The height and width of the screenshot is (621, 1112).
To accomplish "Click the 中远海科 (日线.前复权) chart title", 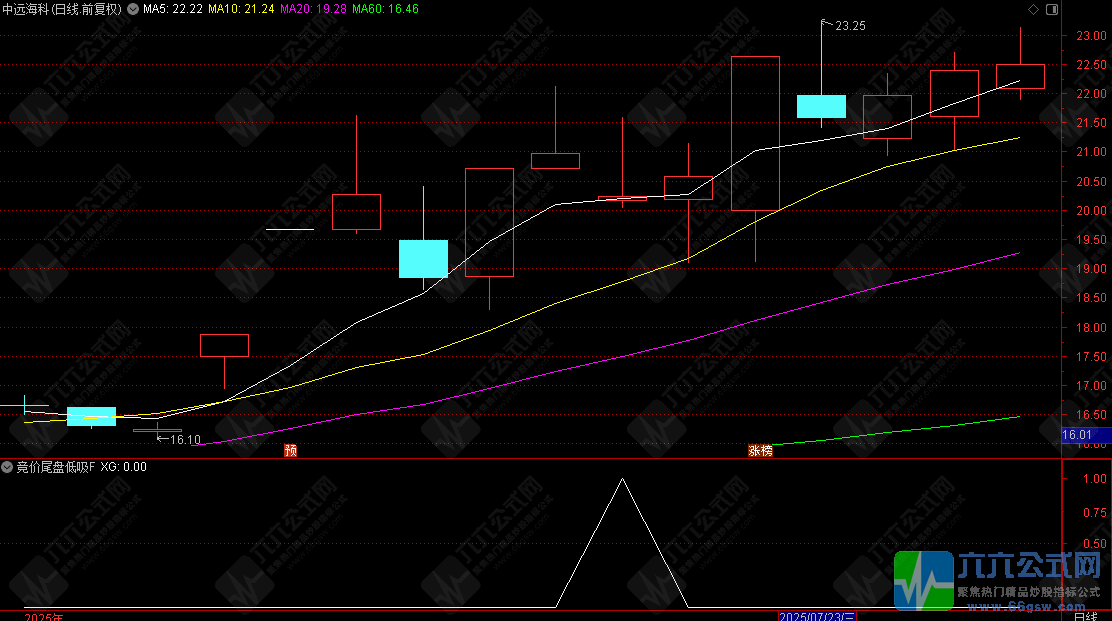I will click(62, 9).
